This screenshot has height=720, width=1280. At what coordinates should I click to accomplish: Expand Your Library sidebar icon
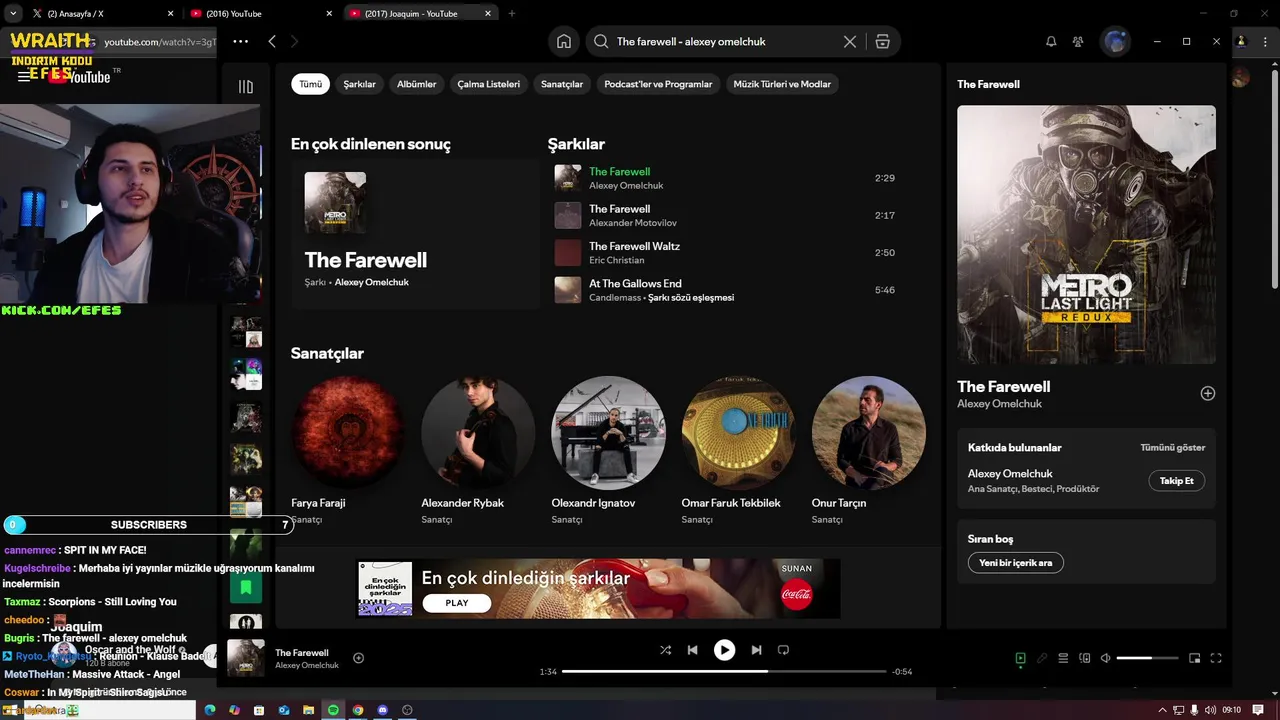[246, 86]
